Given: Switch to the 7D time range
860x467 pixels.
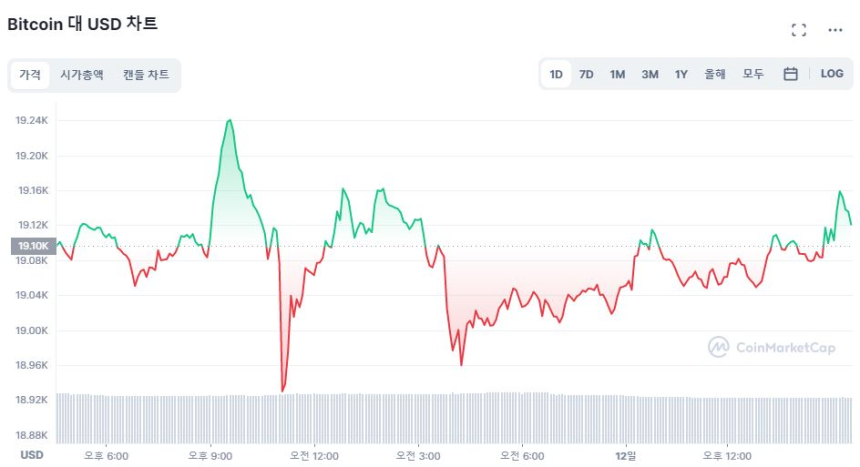Looking at the screenshot, I should click(586, 74).
